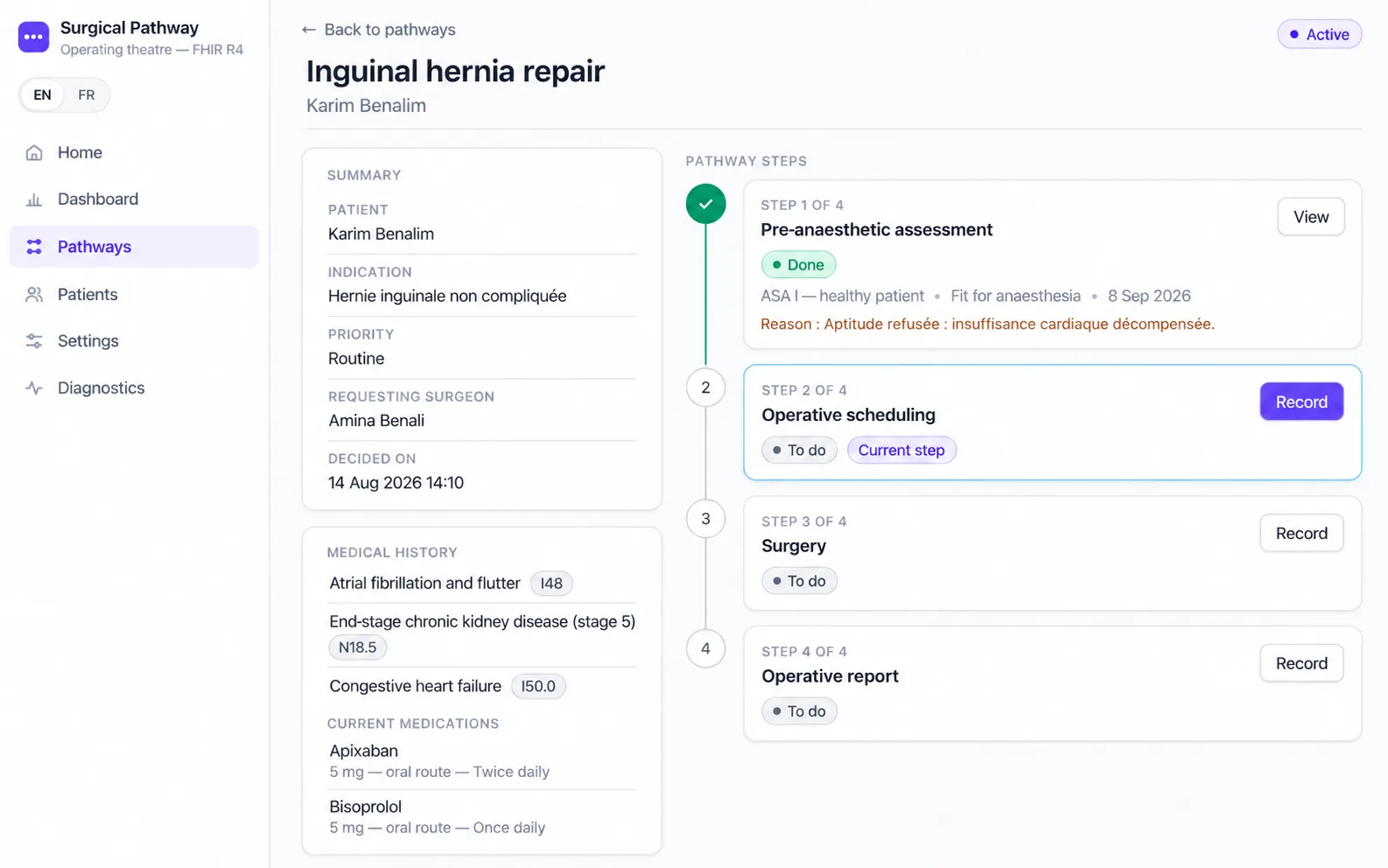This screenshot has height=868, width=1388.
Task: Click the step 2 circle marker
Action: [706, 388]
